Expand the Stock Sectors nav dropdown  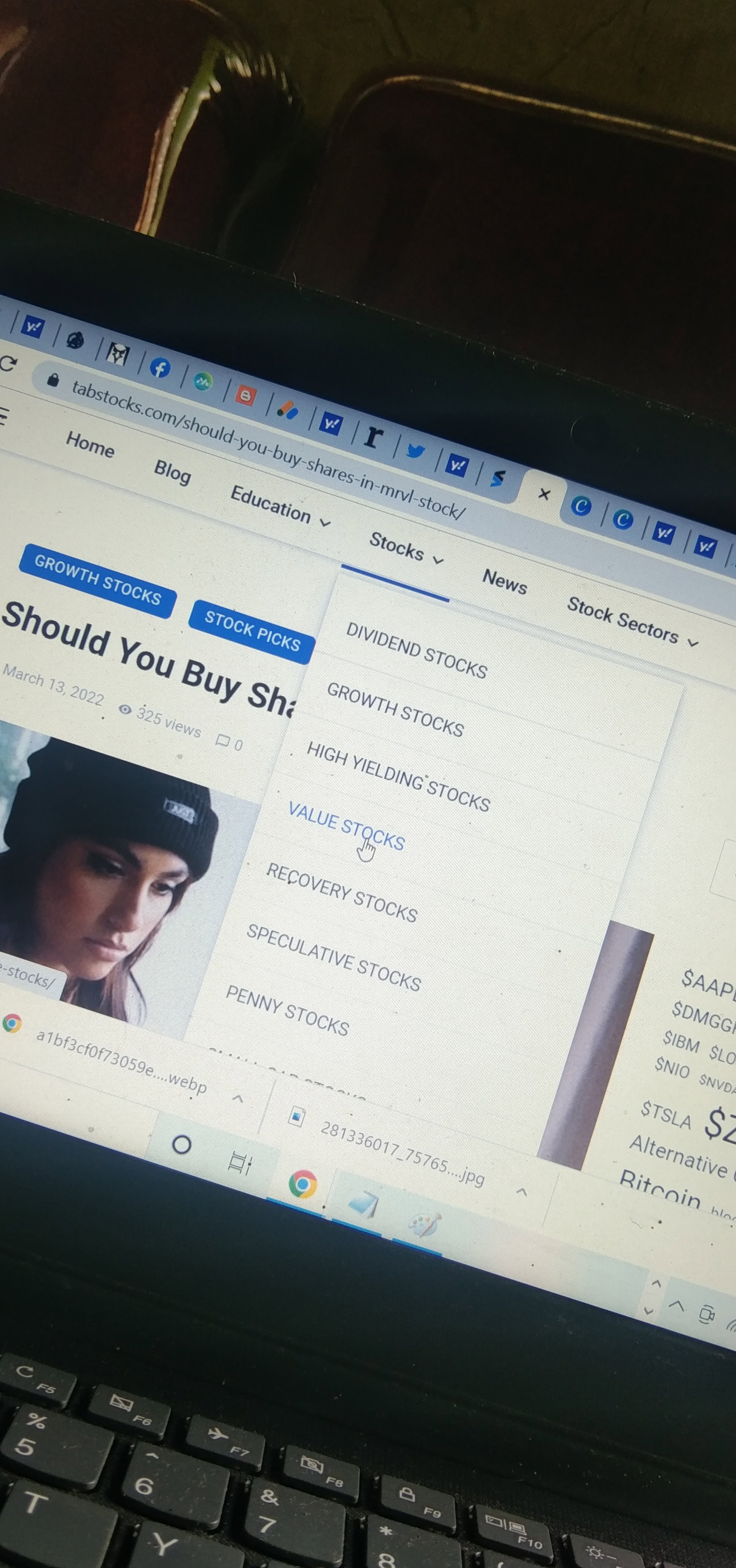[633, 623]
